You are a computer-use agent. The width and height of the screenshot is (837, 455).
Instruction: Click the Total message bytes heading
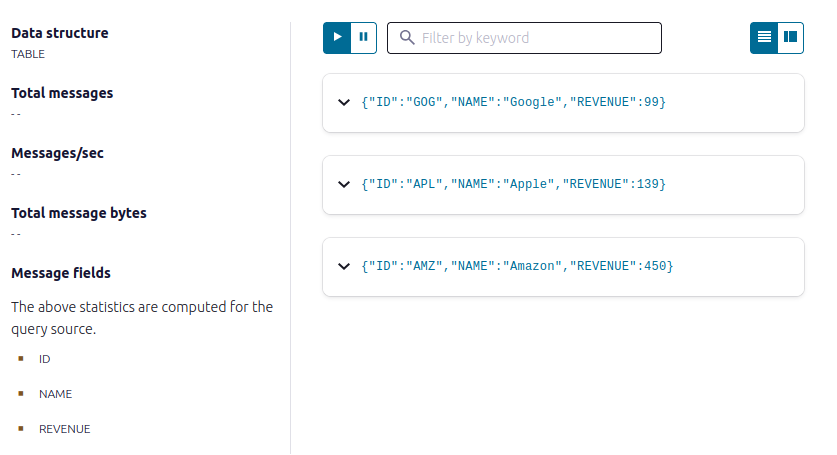[x=78, y=213]
